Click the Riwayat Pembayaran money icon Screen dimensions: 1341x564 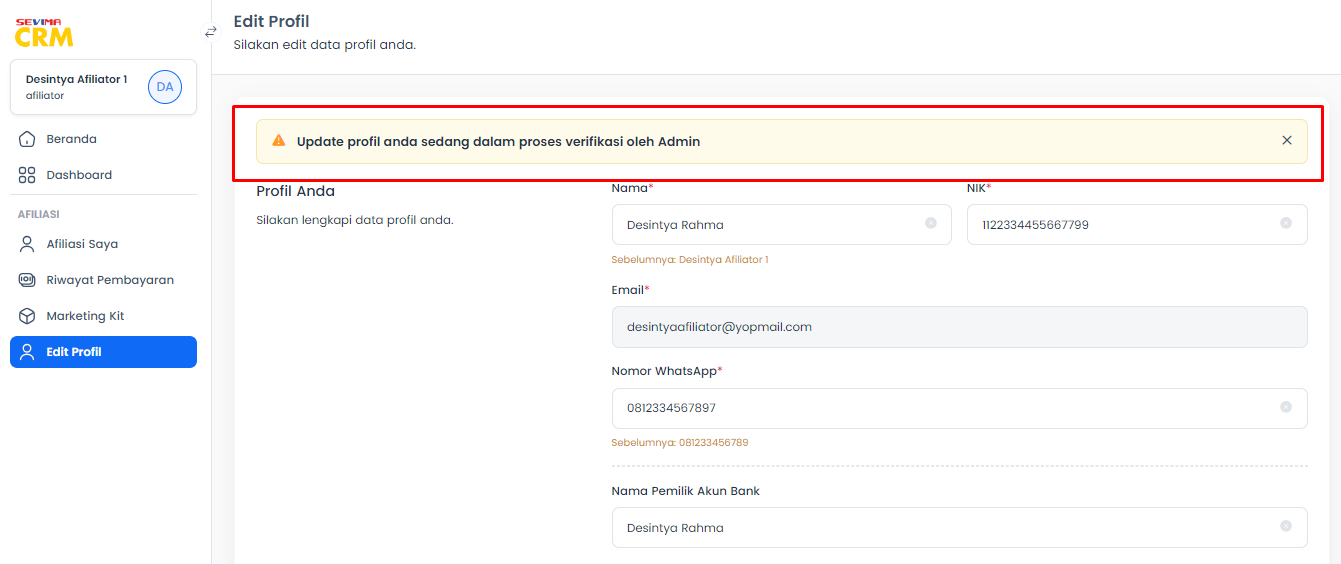(27, 280)
